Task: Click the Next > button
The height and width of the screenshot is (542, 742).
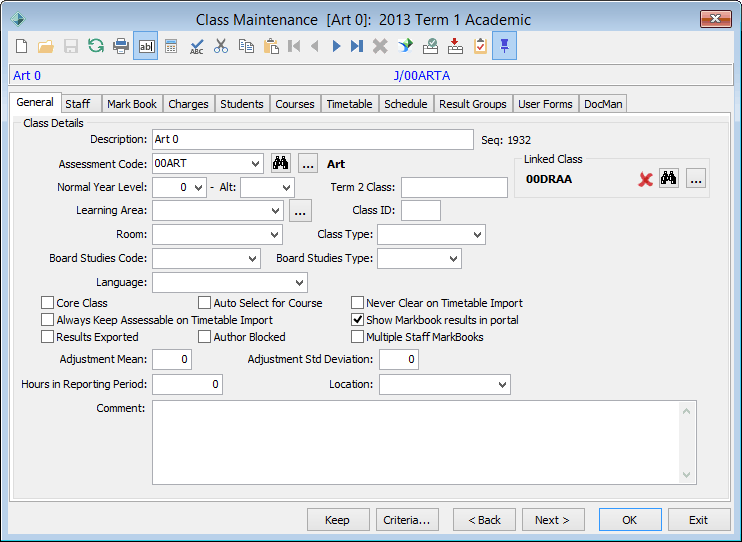Action: pos(553,520)
